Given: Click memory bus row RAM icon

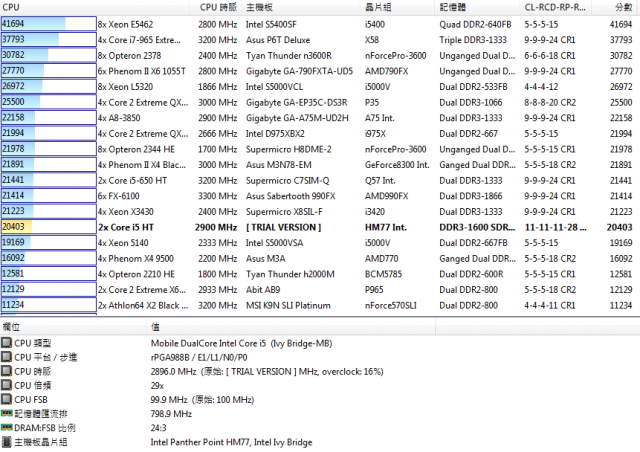Looking at the screenshot, I should pos(7,414).
